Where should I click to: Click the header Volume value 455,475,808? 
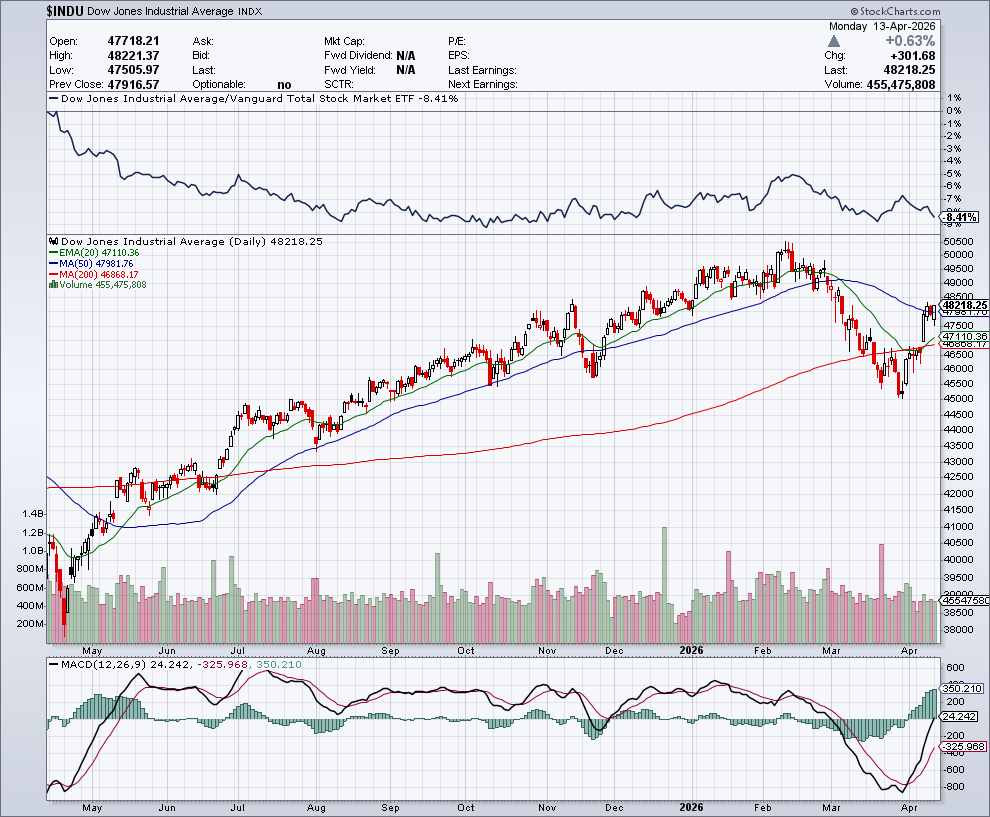[901, 85]
